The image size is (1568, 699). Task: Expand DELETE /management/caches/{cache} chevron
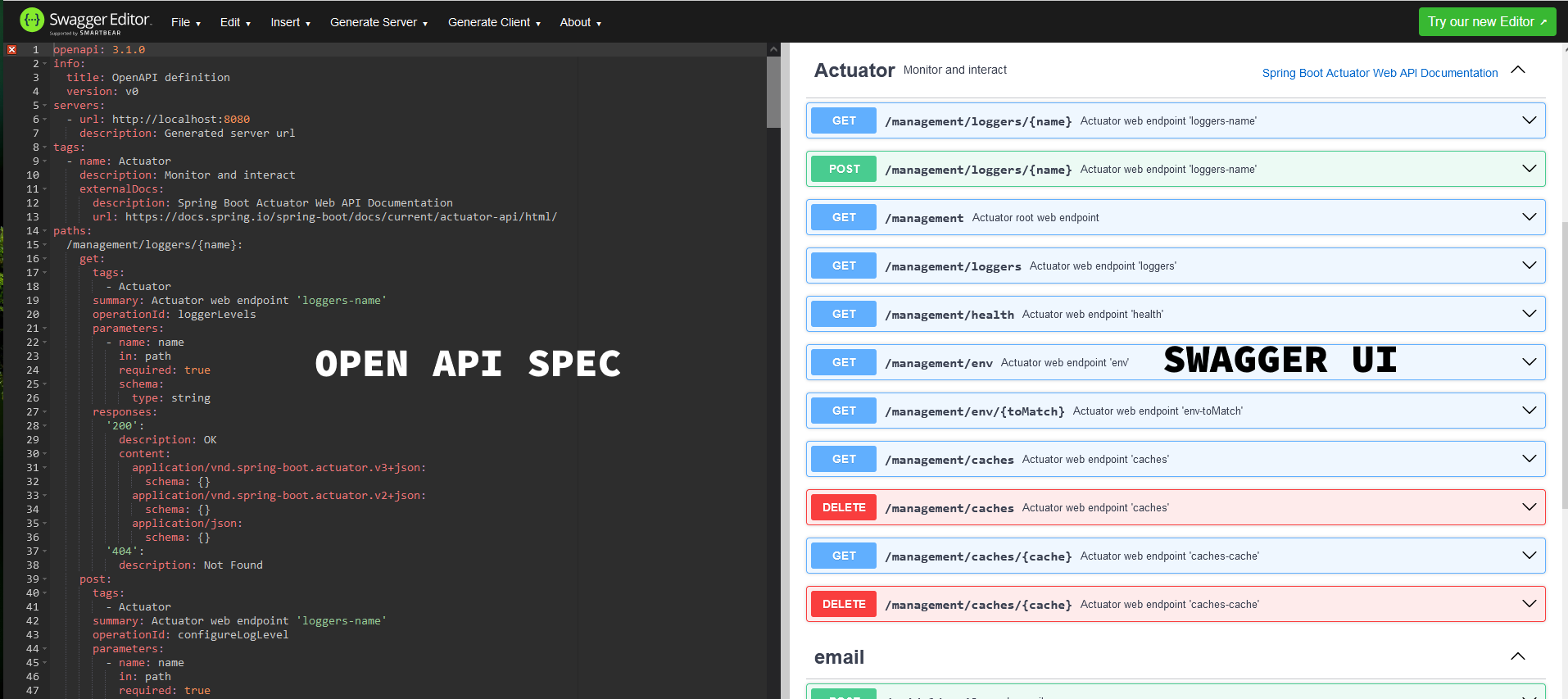[1529, 604]
